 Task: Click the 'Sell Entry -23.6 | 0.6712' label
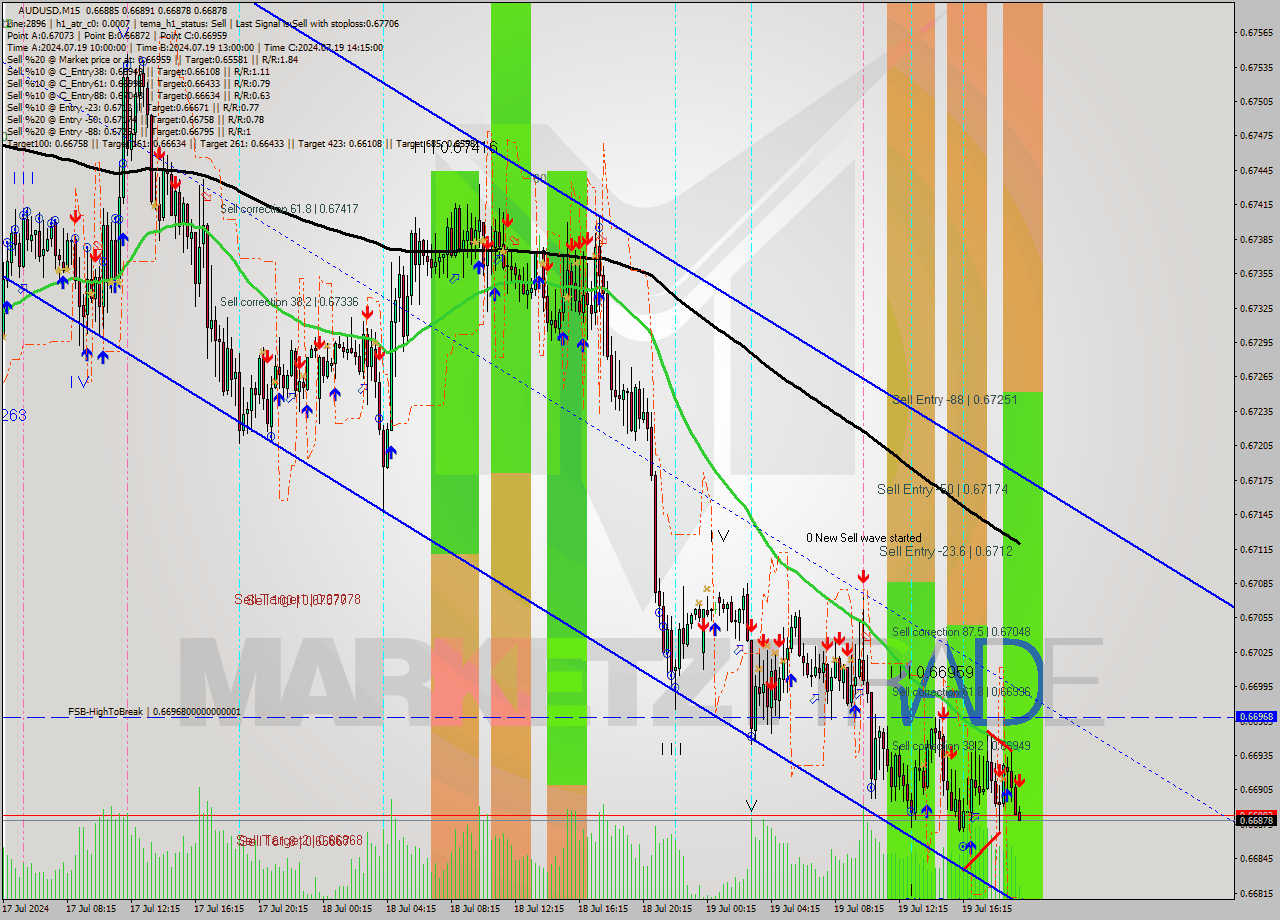point(946,551)
